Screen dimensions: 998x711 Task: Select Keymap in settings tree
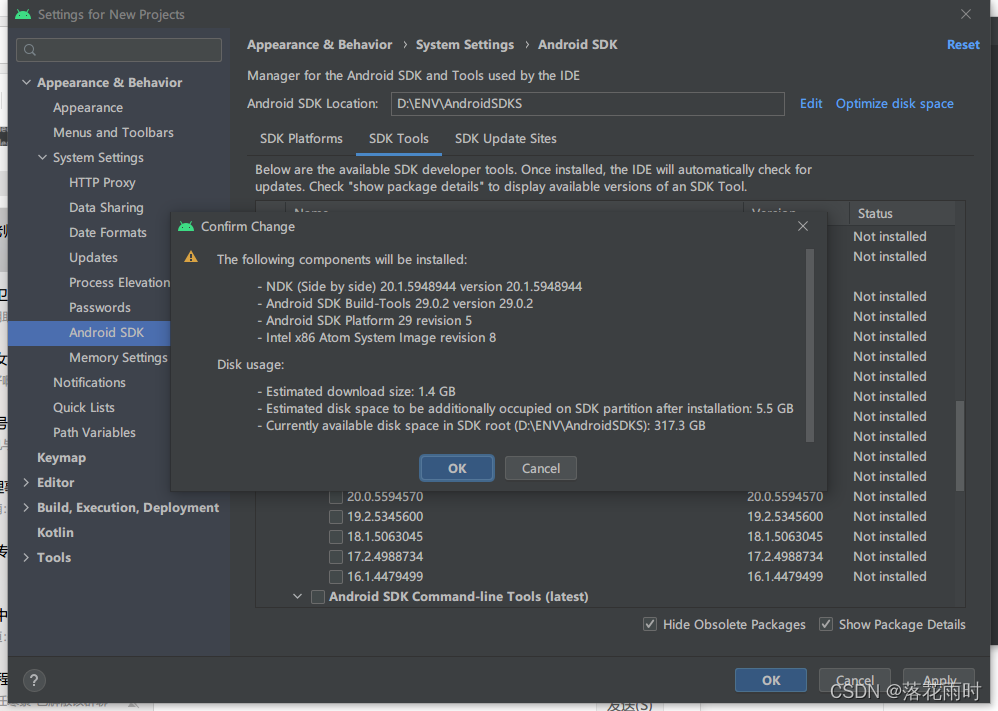point(61,458)
